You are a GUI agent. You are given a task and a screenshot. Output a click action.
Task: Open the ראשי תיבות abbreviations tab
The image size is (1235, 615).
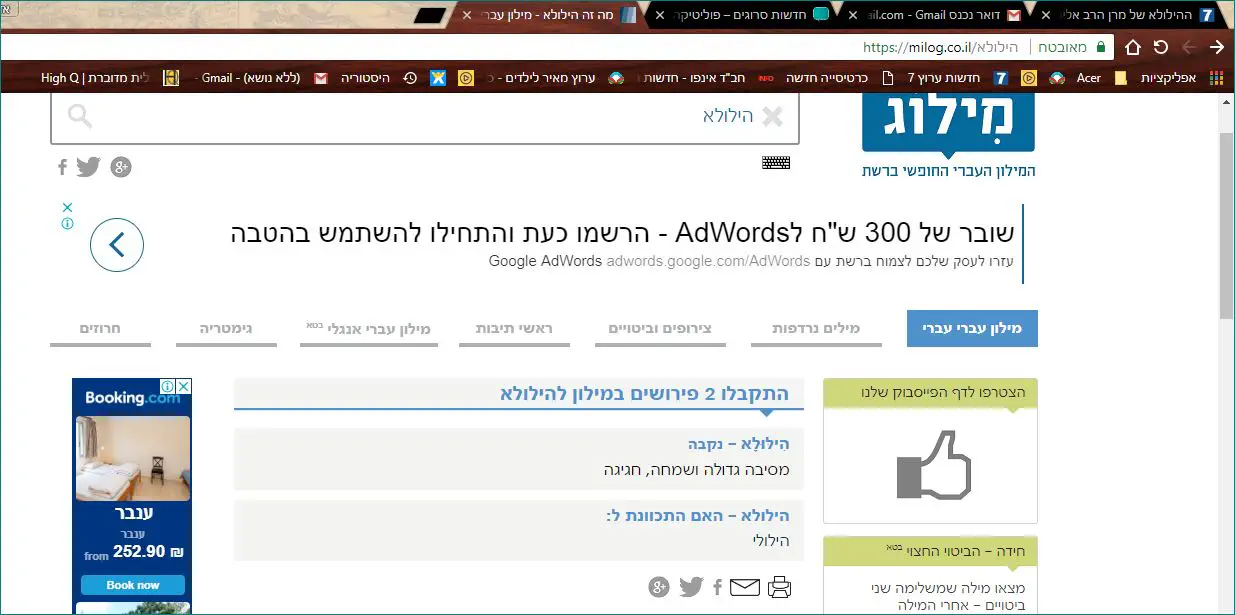click(514, 329)
